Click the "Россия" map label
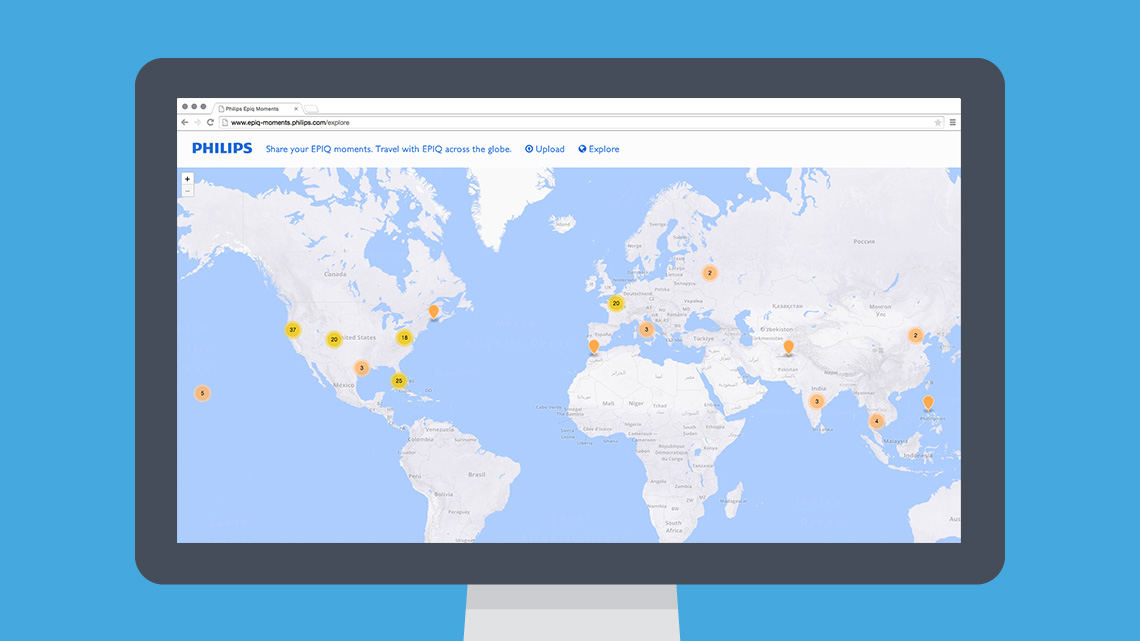The image size is (1140, 641). click(x=864, y=241)
